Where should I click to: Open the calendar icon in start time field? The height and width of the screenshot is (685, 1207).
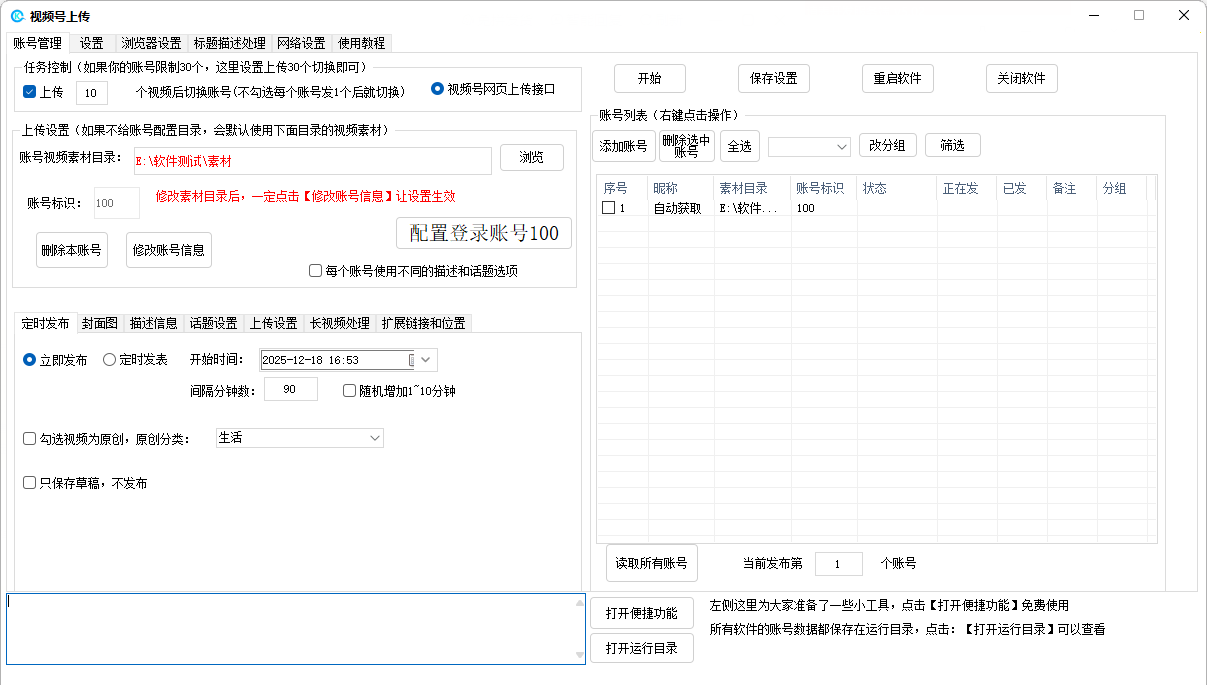tap(412, 360)
